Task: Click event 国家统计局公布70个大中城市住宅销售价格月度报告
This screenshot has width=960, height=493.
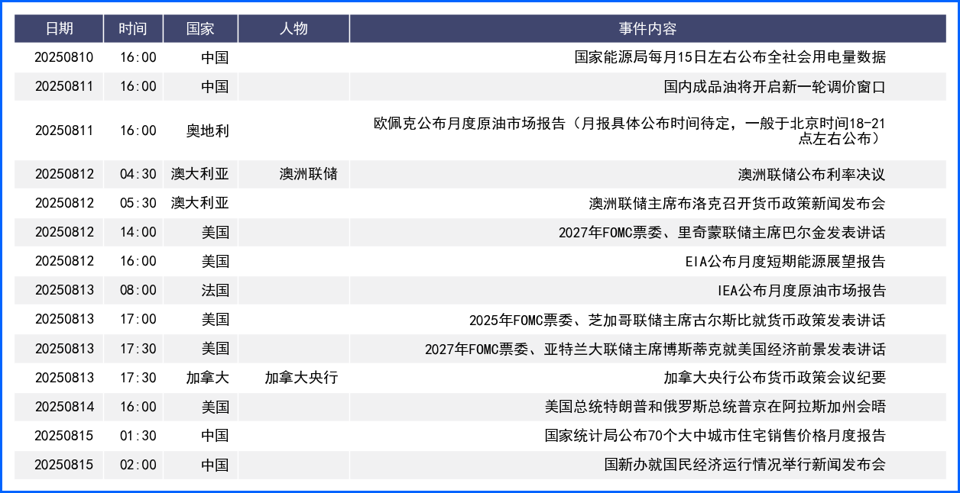Action: coord(715,435)
